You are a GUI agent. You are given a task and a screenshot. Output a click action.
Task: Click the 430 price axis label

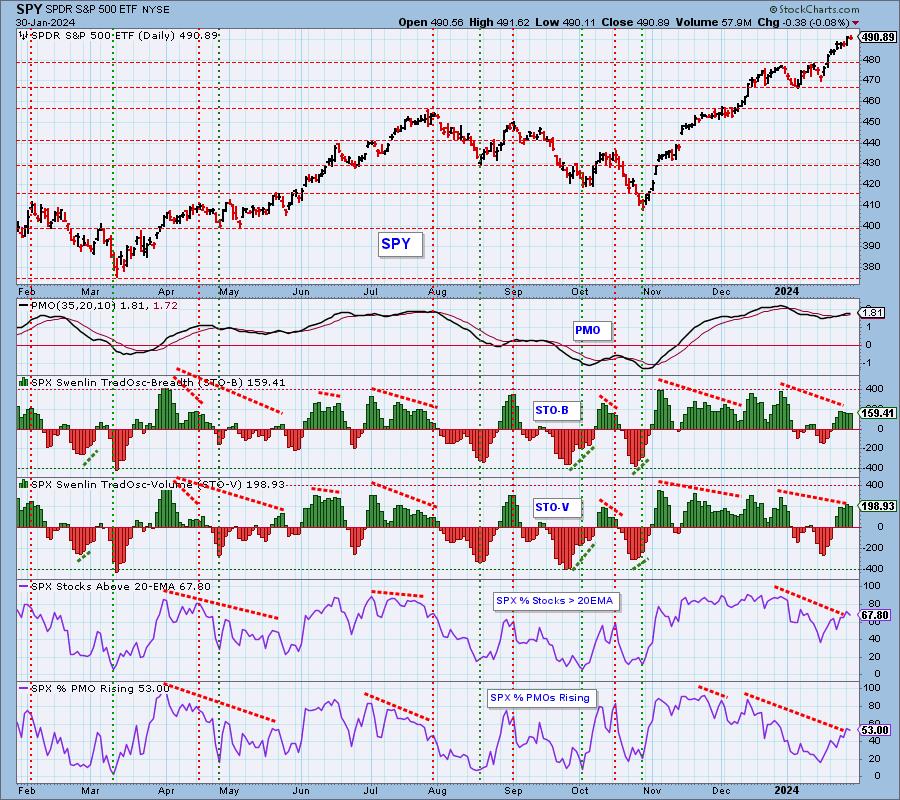click(x=871, y=163)
